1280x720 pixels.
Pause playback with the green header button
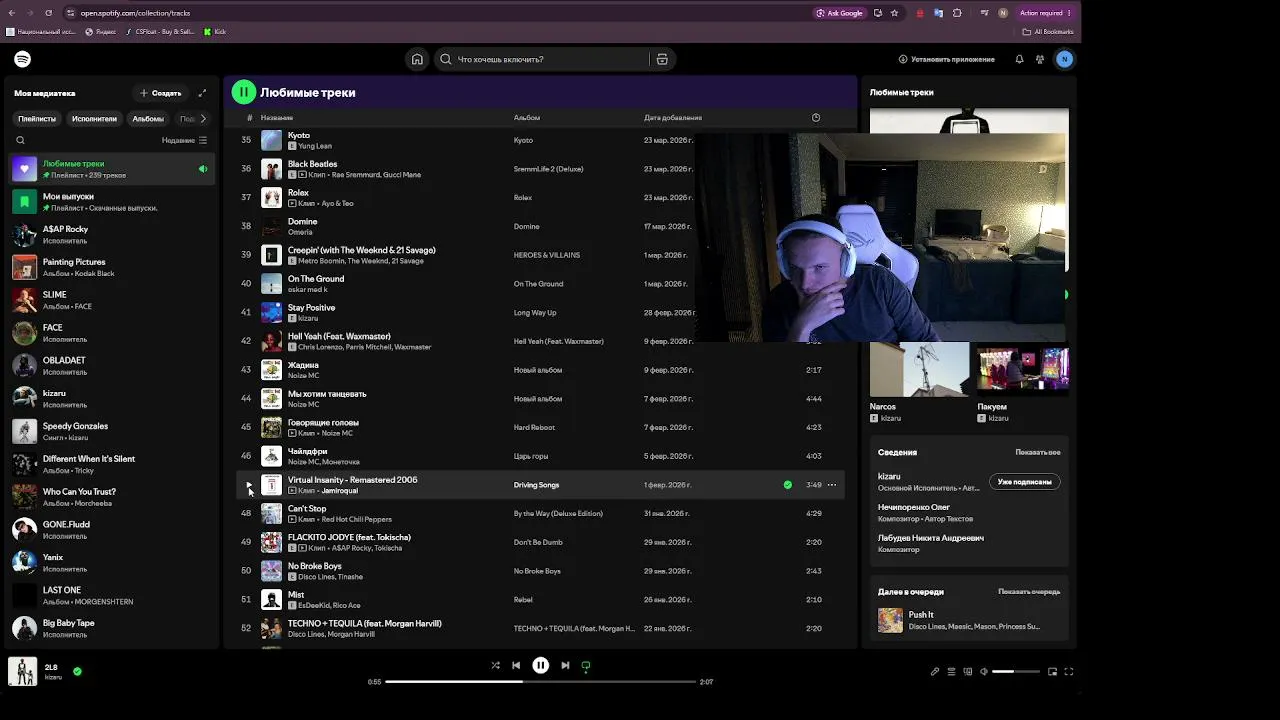click(243, 92)
